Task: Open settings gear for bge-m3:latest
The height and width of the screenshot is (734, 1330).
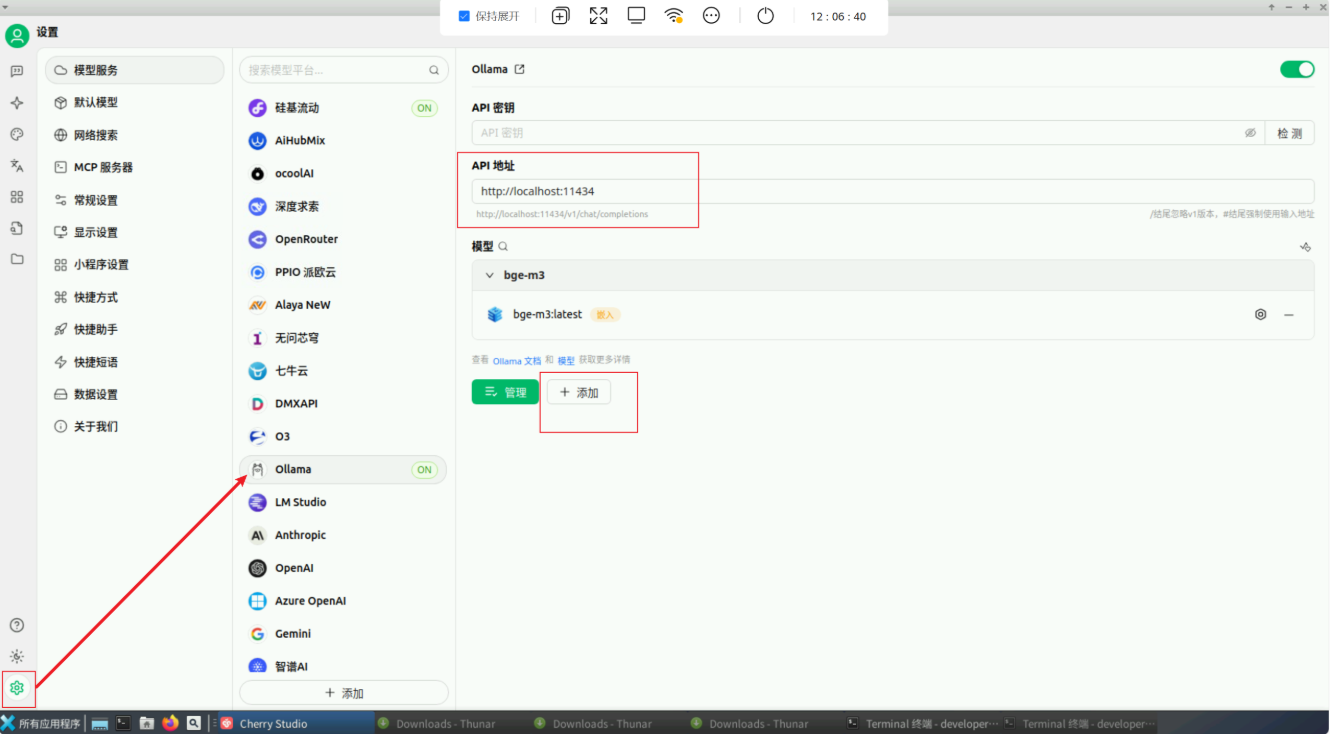Action: pos(1261,314)
